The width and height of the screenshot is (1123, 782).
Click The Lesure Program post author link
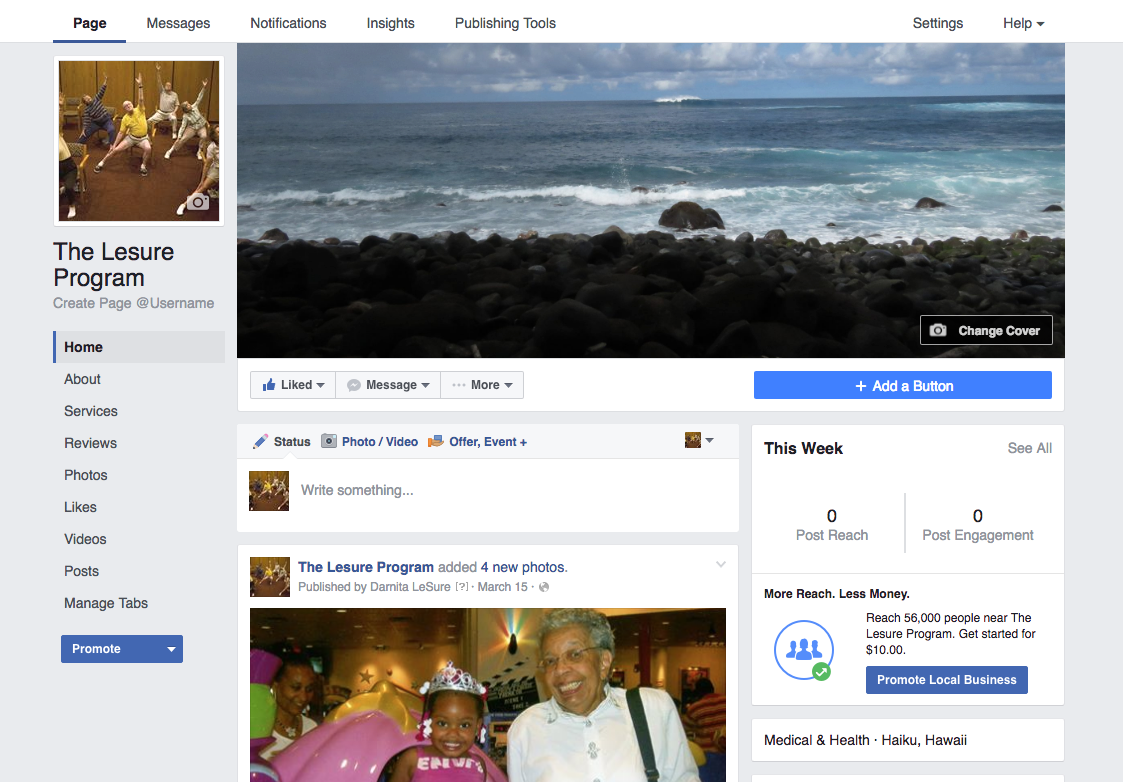(365, 566)
